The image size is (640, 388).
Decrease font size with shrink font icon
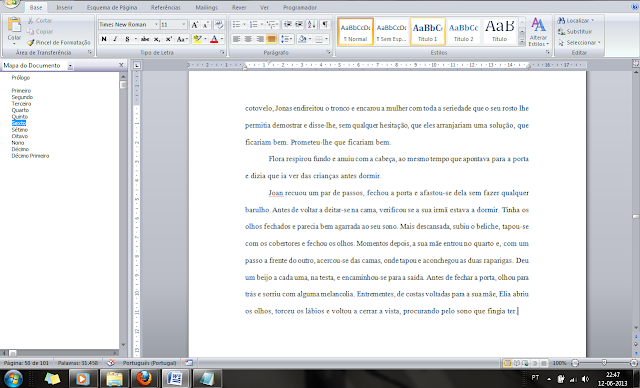(x=206, y=24)
